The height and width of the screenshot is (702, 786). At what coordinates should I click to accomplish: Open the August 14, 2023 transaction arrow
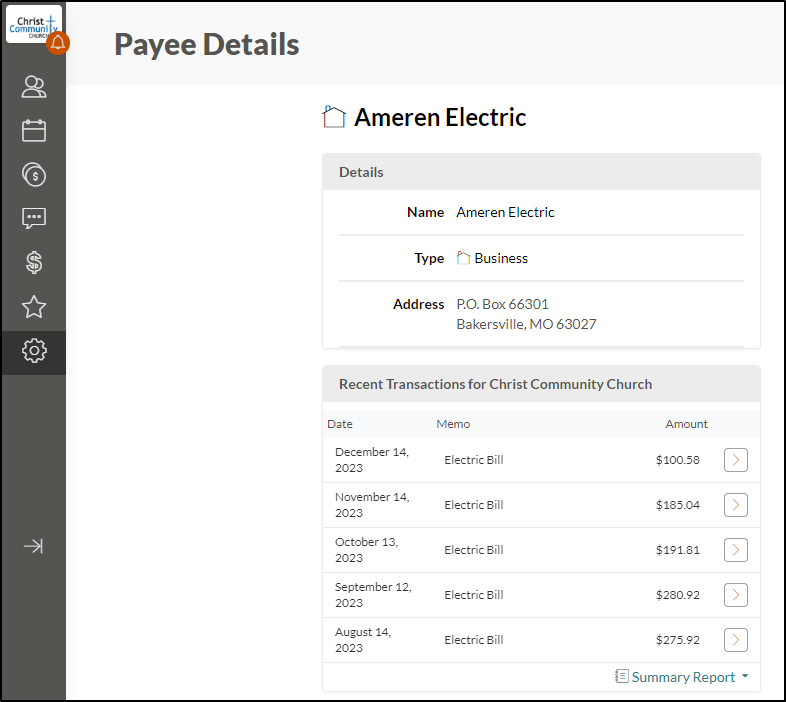pyautogui.click(x=735, y=640)
